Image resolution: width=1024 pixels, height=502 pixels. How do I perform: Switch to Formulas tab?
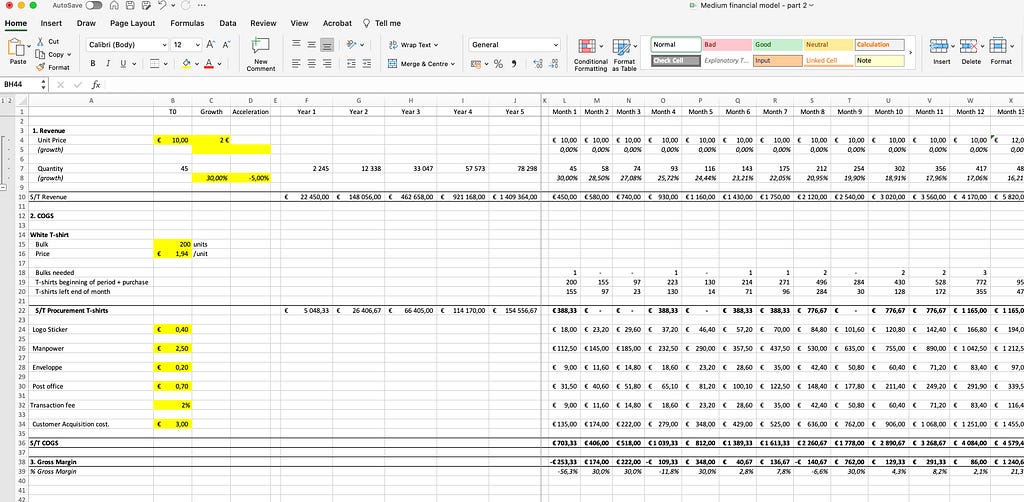click(x=187, y=23)
